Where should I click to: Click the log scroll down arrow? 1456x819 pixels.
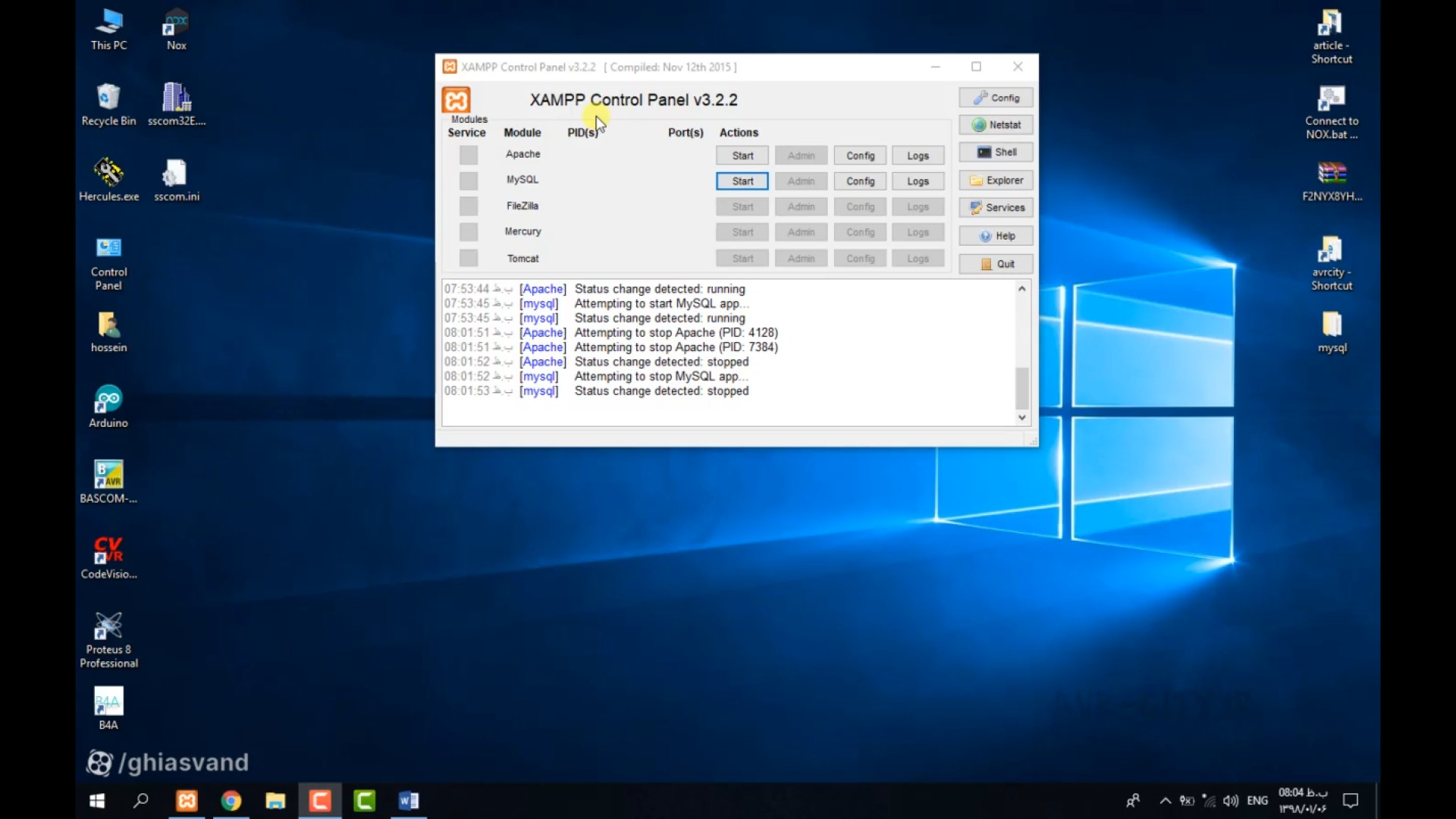tap(1021, 418)
